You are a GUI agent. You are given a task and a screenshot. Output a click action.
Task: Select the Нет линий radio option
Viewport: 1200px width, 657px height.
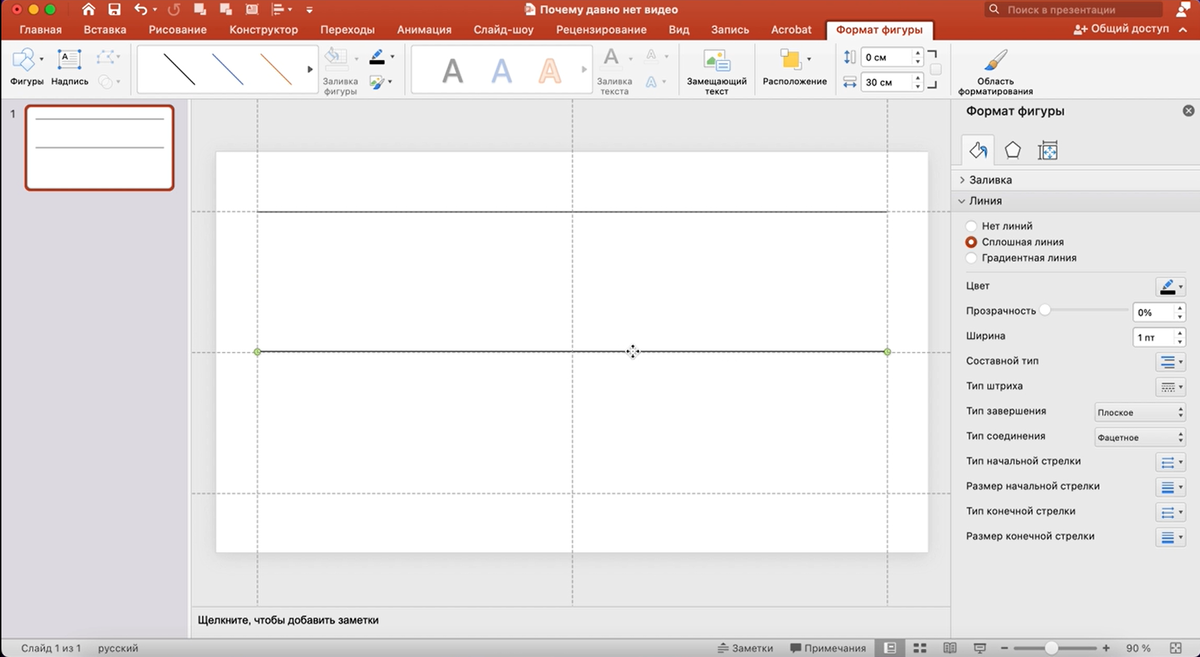coord(971,226)
